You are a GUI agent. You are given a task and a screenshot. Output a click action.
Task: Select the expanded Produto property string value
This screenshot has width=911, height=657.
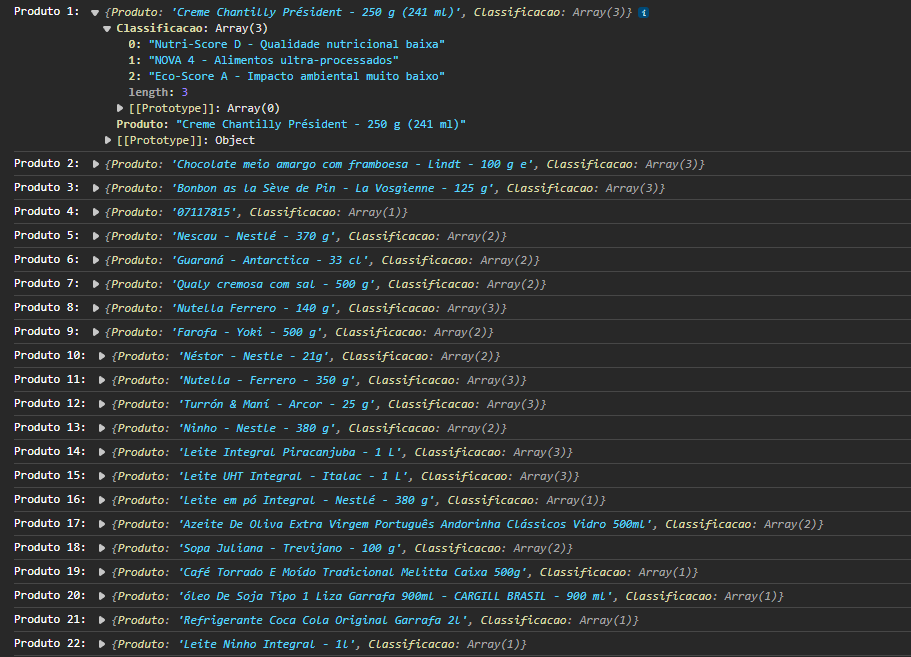[x=321, y=124]
